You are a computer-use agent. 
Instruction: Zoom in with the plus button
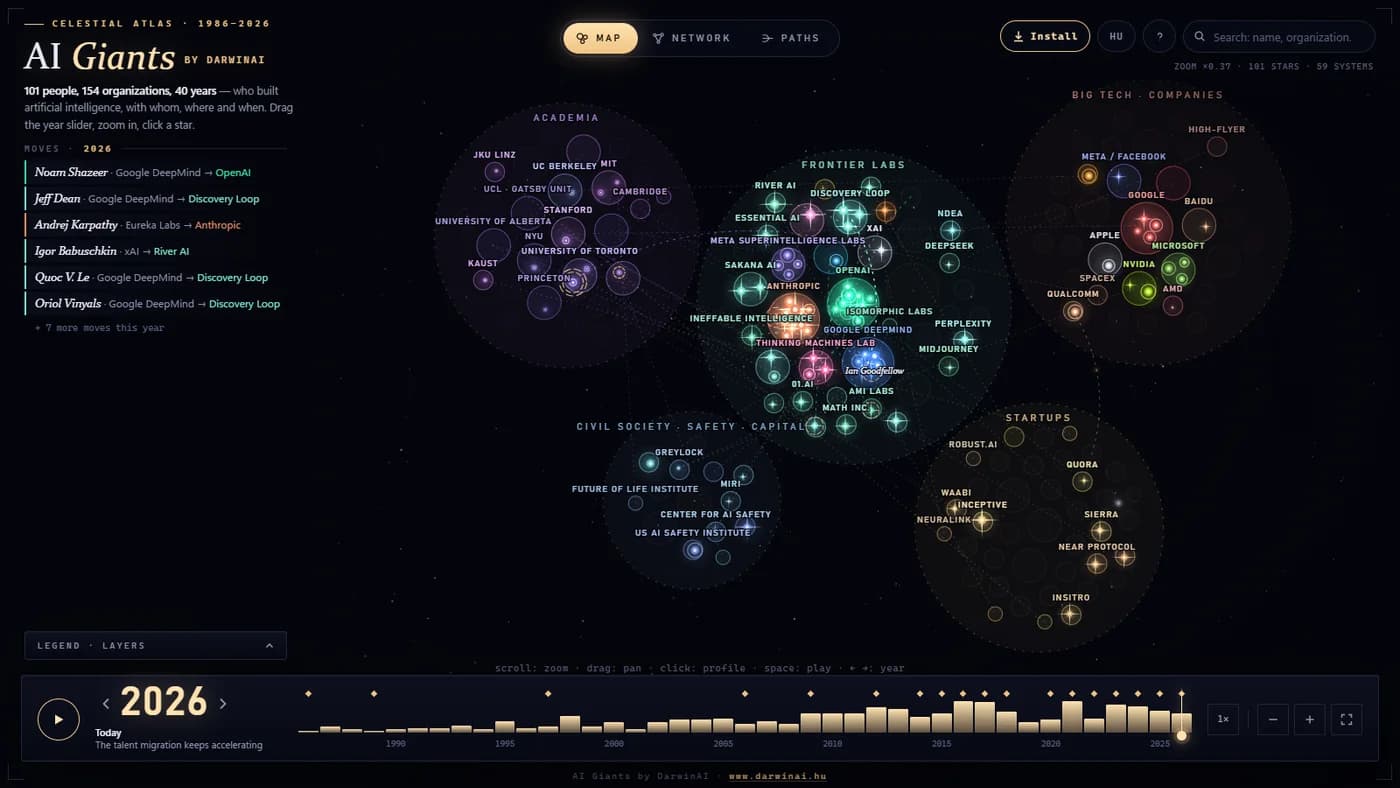coord(1309,719)
